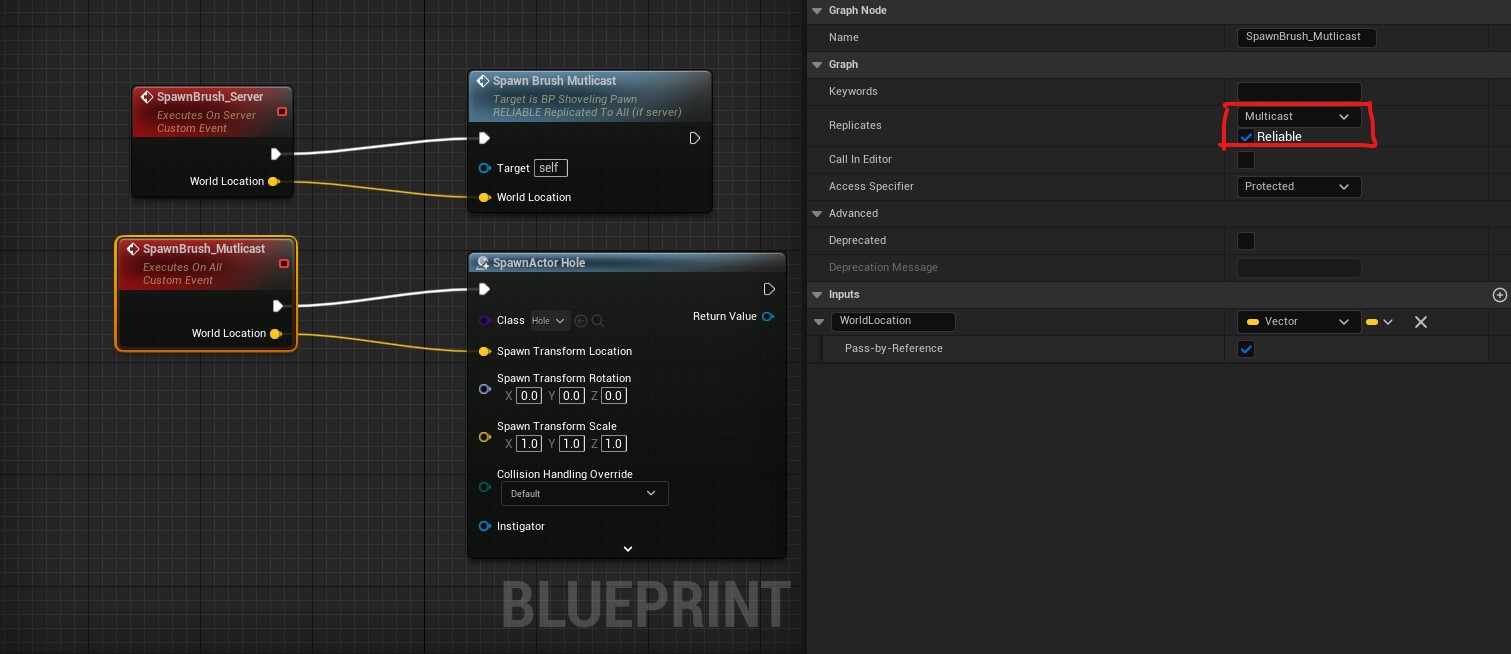This screenshot has height=654, width=1511.
Task: Expand the SpawnActor Hole node's advanced pins chevron
Action: [x=628, y=549]
